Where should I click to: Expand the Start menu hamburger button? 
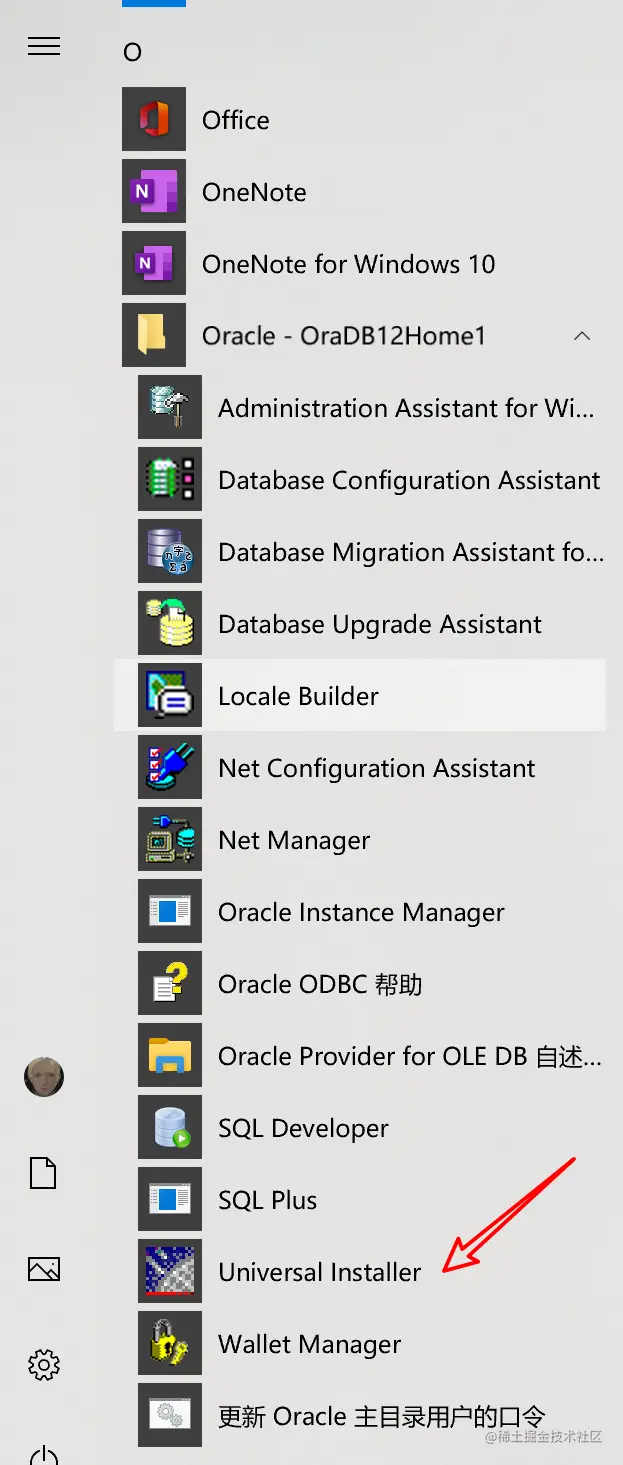pos(44,47)
